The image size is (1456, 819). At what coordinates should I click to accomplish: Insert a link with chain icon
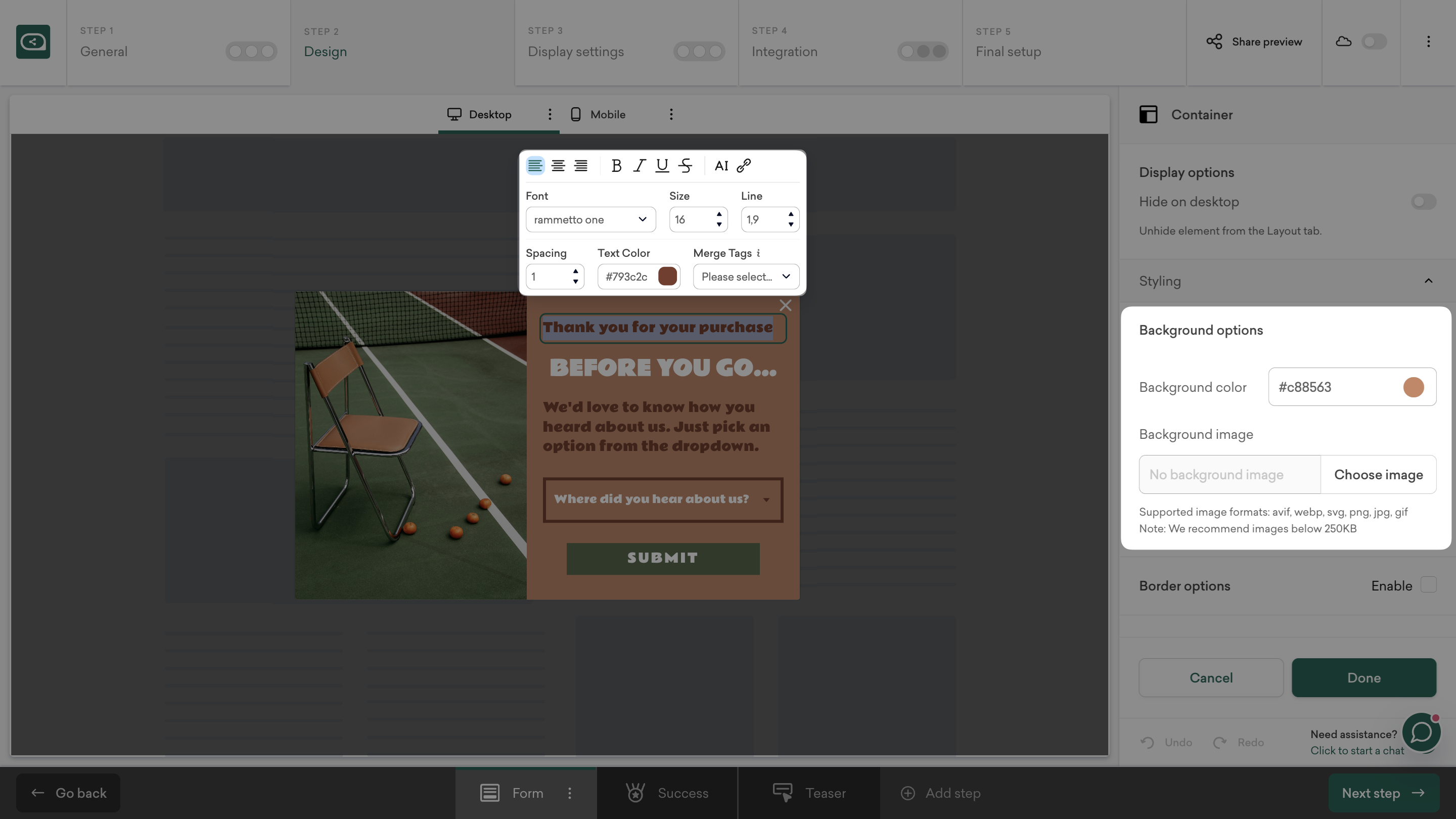click(x=744, y=166)
